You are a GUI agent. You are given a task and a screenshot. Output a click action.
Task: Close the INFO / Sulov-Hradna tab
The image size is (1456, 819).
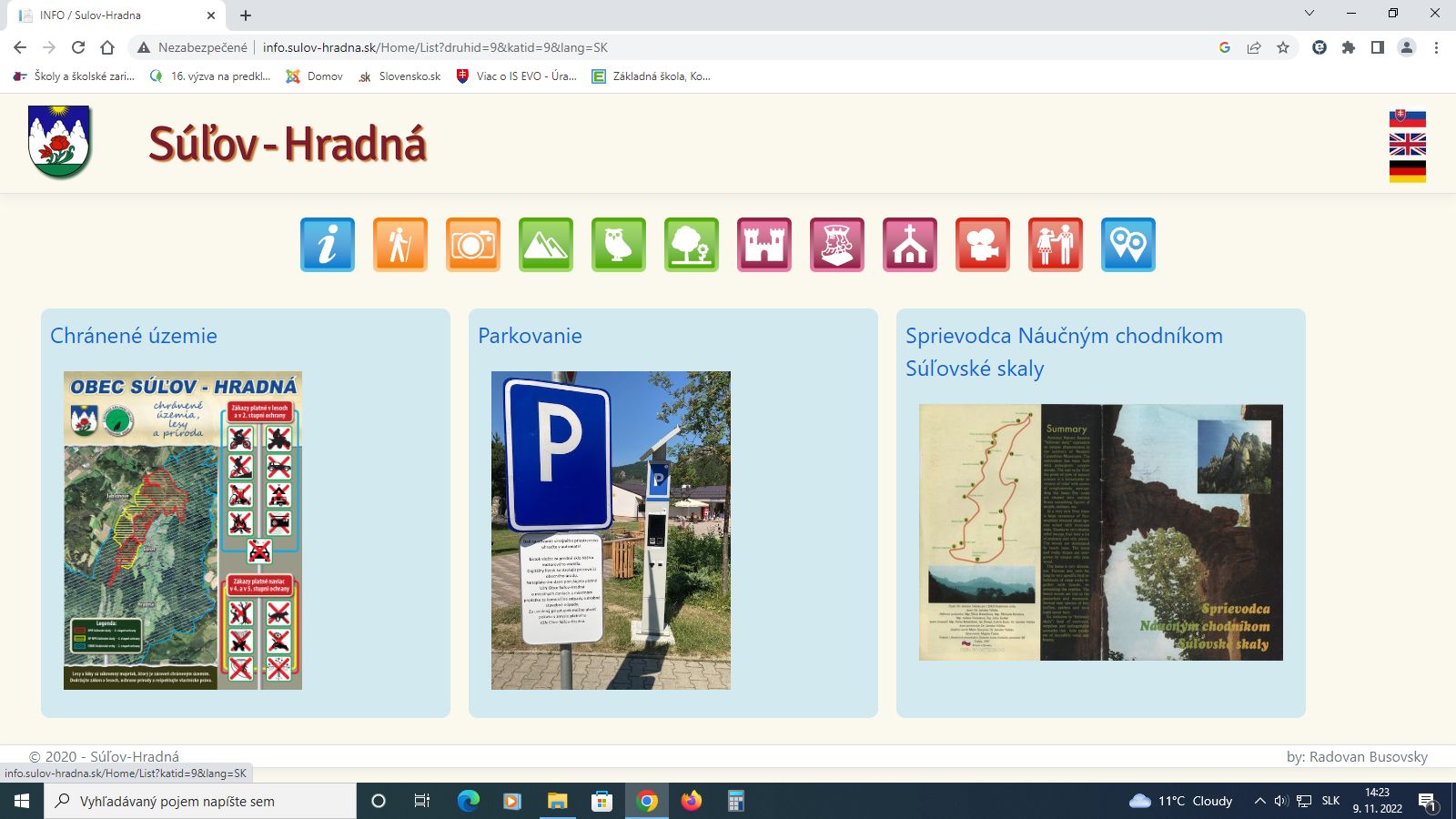coord(211,15)
